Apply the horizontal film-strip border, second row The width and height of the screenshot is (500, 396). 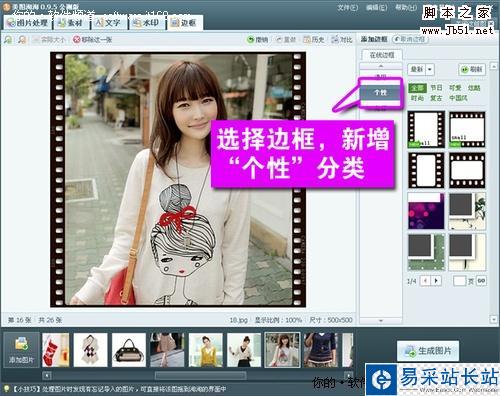point(467,170)
